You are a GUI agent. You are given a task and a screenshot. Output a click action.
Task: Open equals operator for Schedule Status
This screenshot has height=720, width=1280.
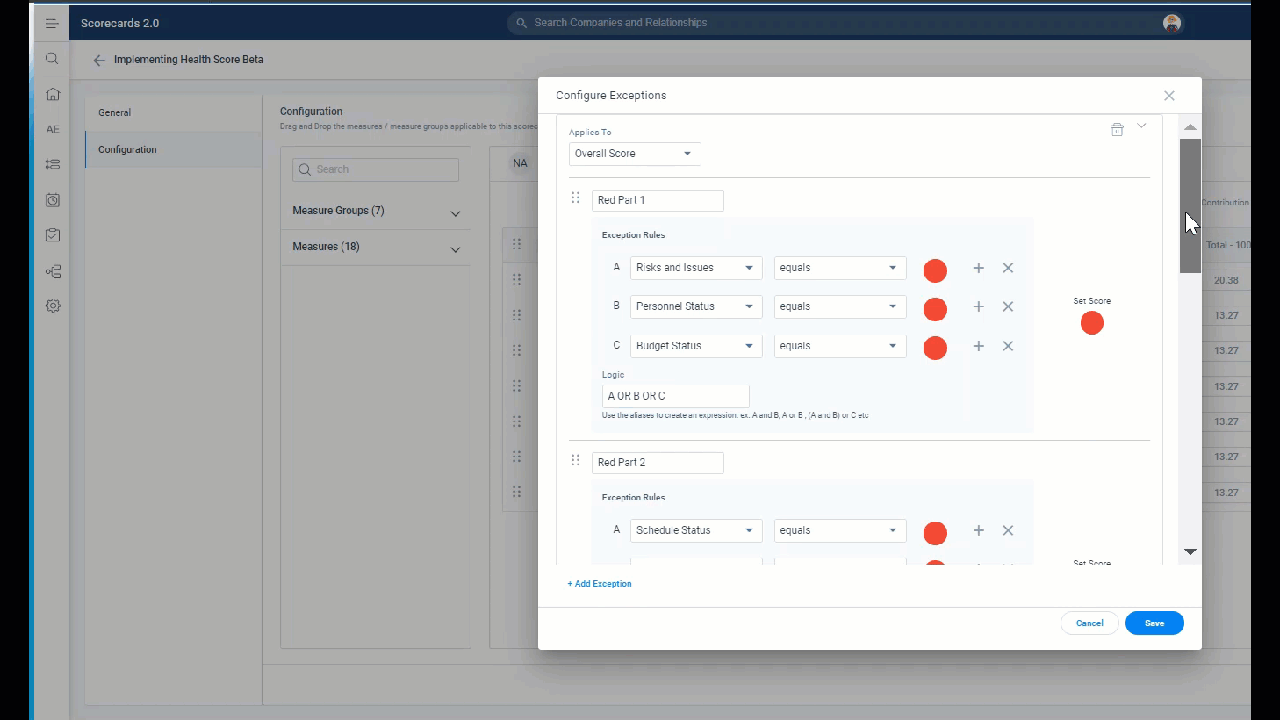click(x=840, y=531)
